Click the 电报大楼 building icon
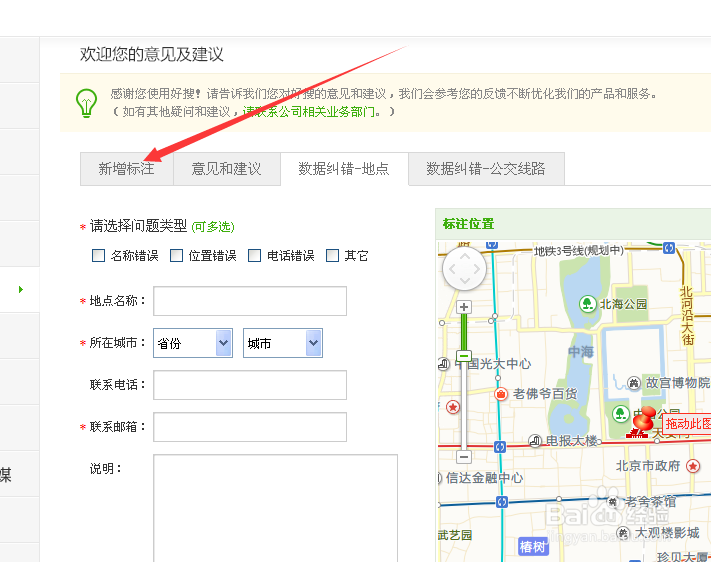 pyautogui.click(x=535, y=440)
